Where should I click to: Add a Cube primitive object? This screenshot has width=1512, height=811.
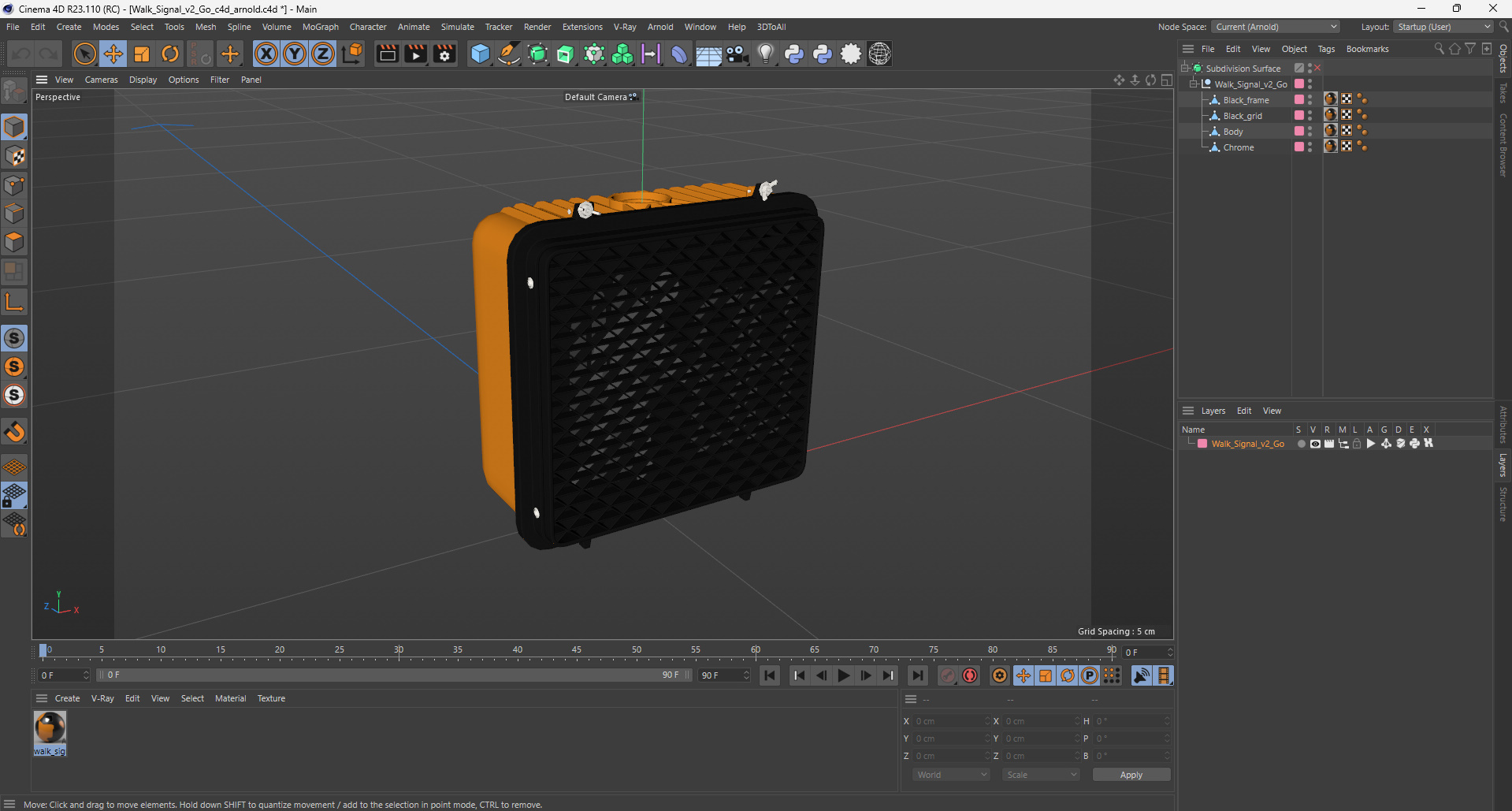(x=480, y=54)
